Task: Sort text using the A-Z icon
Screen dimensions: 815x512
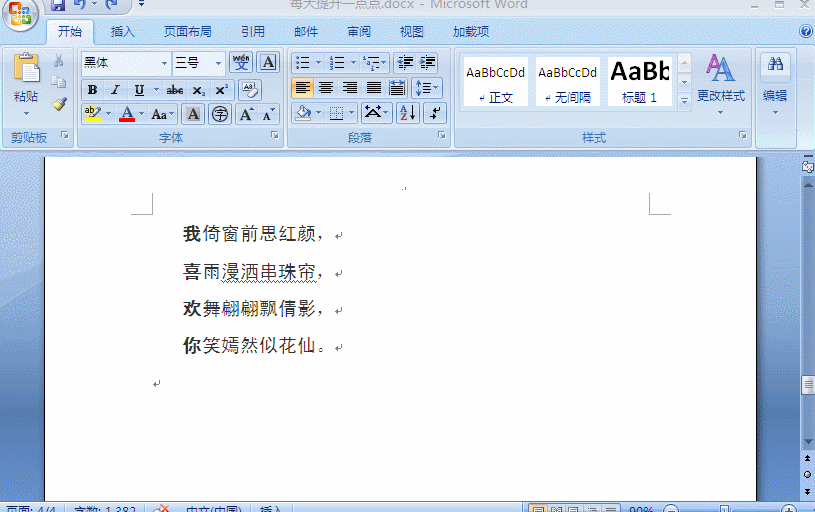Action: [408, 113]
